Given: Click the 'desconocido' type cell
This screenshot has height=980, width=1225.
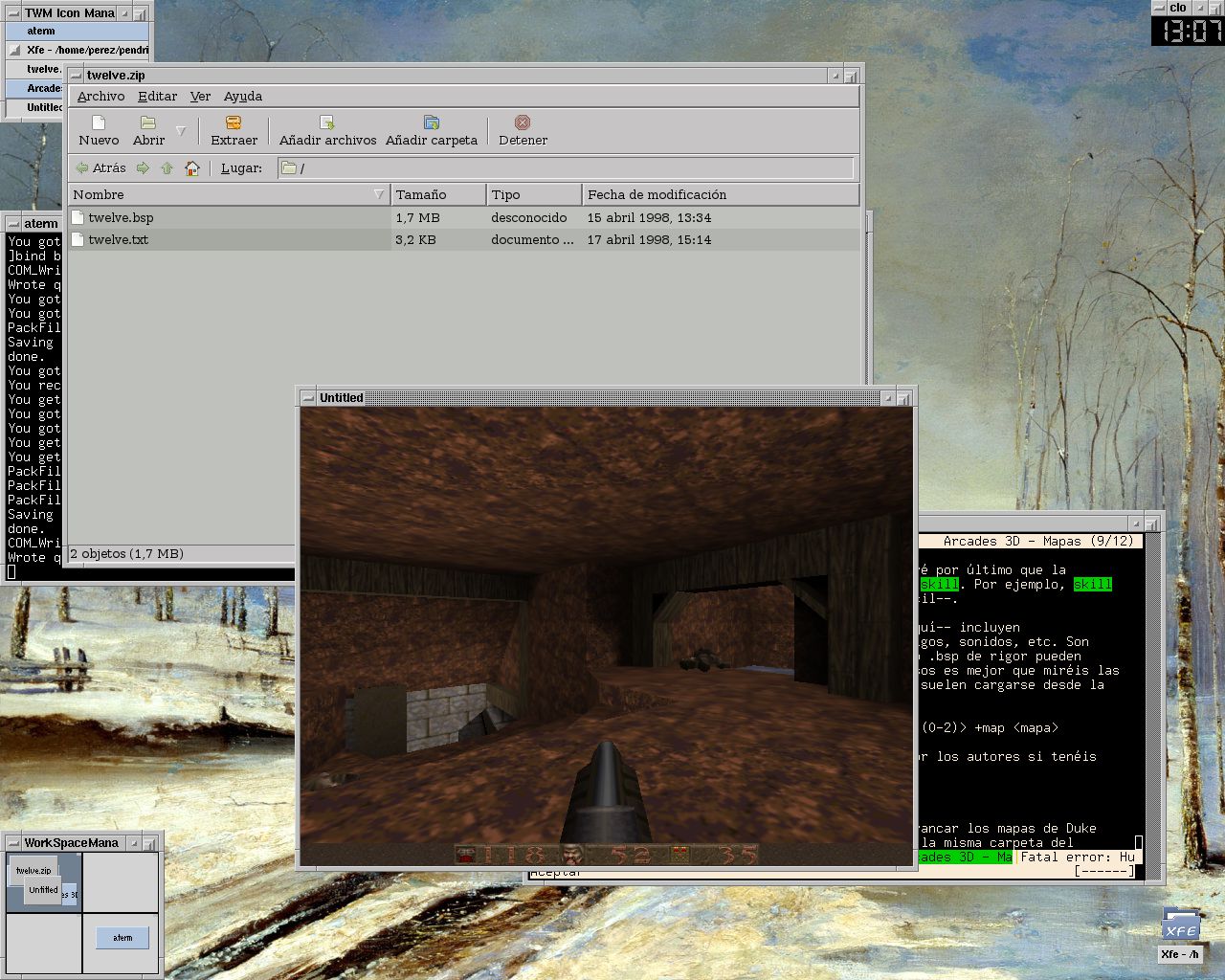Looking at the screenshot, I should [x=529, y=217].
